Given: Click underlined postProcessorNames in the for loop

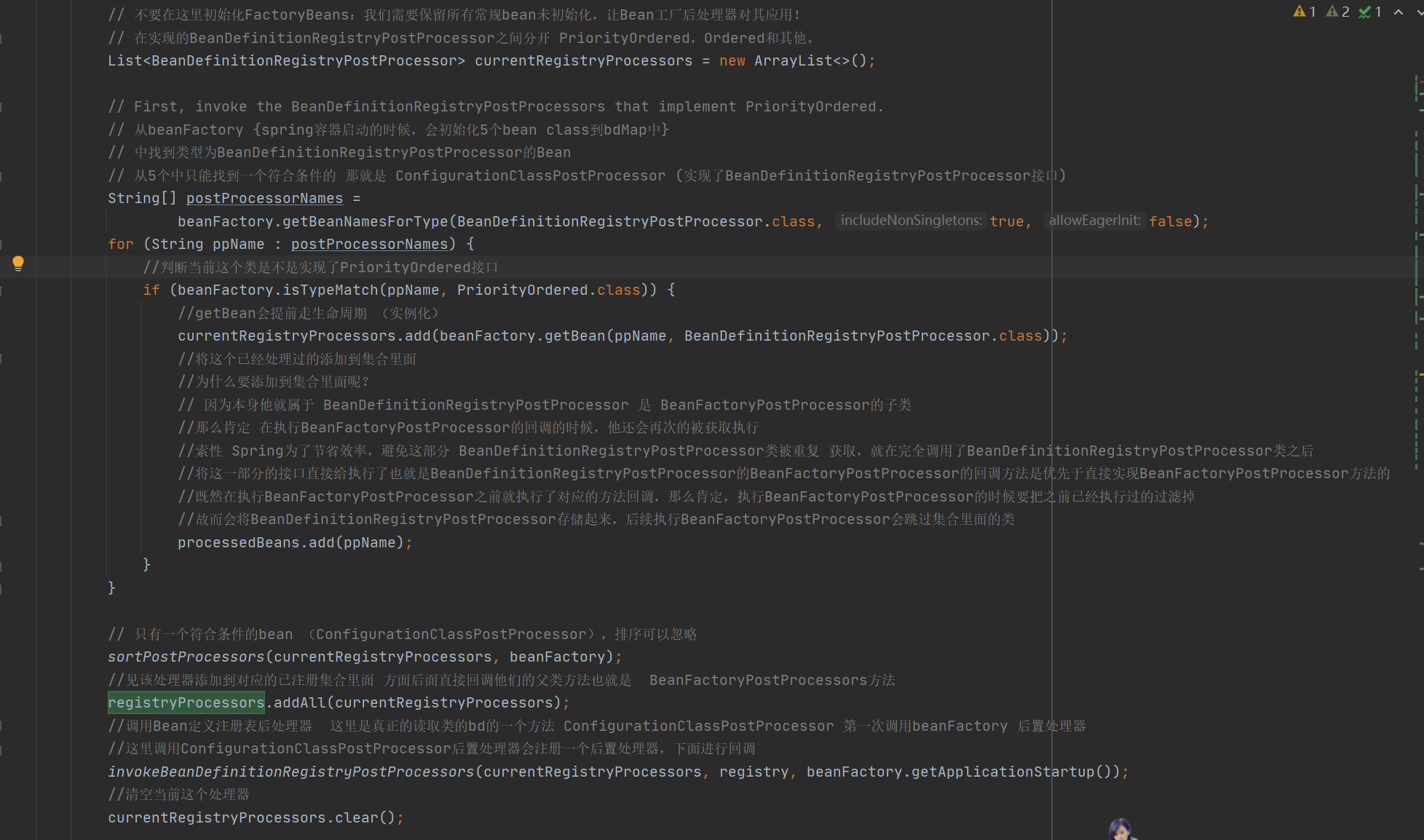Looking at the screenshot, I should (x=369, y=244).
